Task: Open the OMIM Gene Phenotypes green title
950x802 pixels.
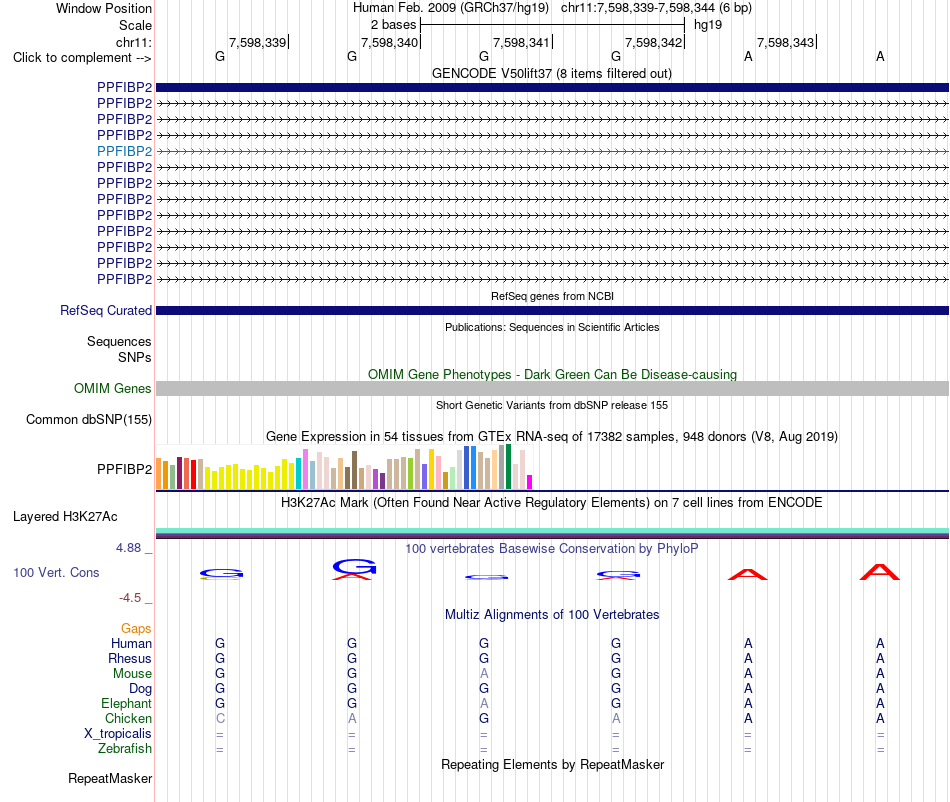Action: [x=552, y=374]
